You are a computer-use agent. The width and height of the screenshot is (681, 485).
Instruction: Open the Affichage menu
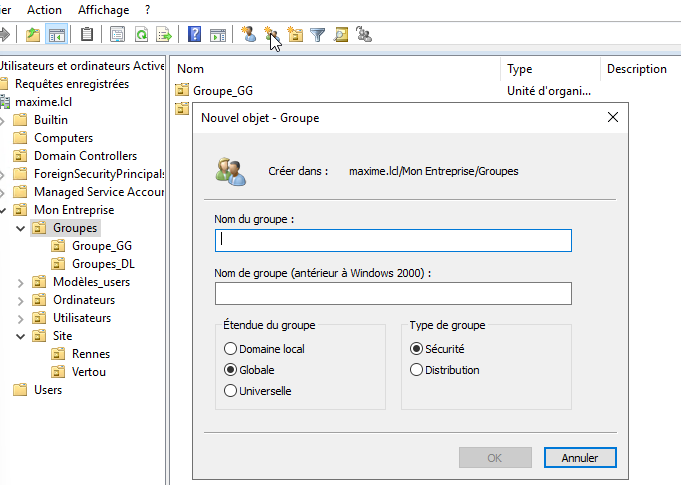(x=103, y=10)
